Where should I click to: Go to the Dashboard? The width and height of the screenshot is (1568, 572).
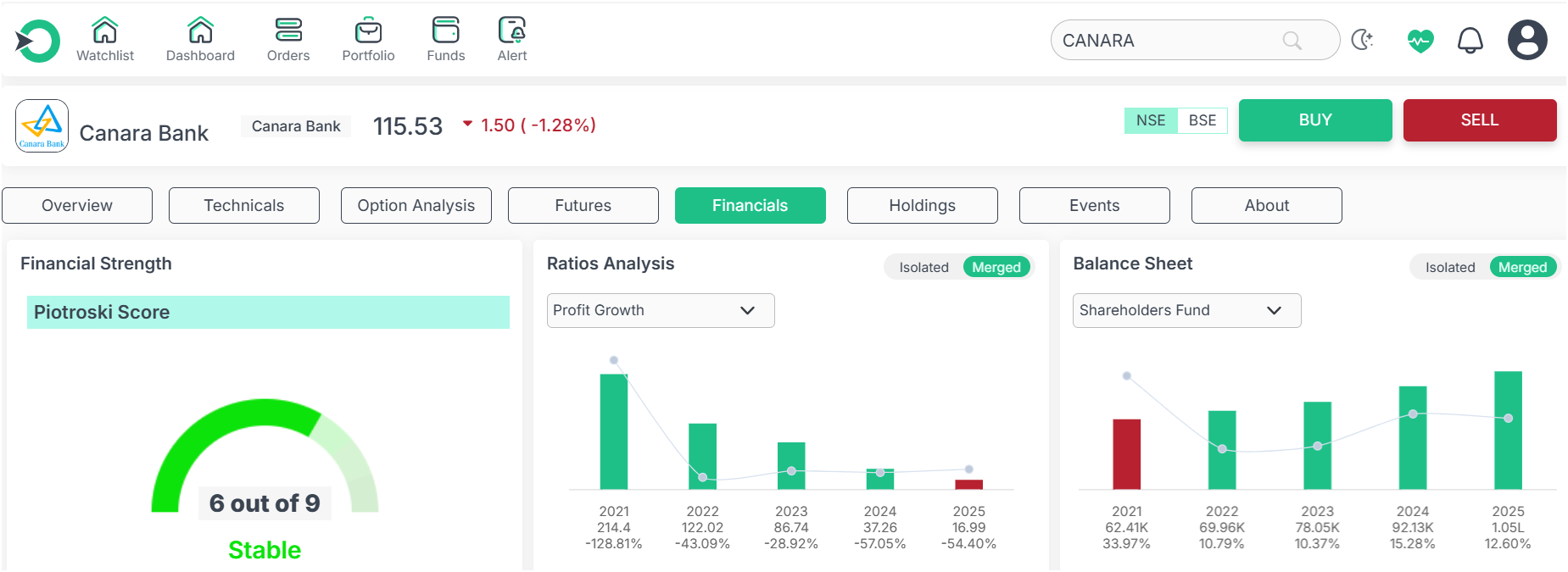[200, 40]
